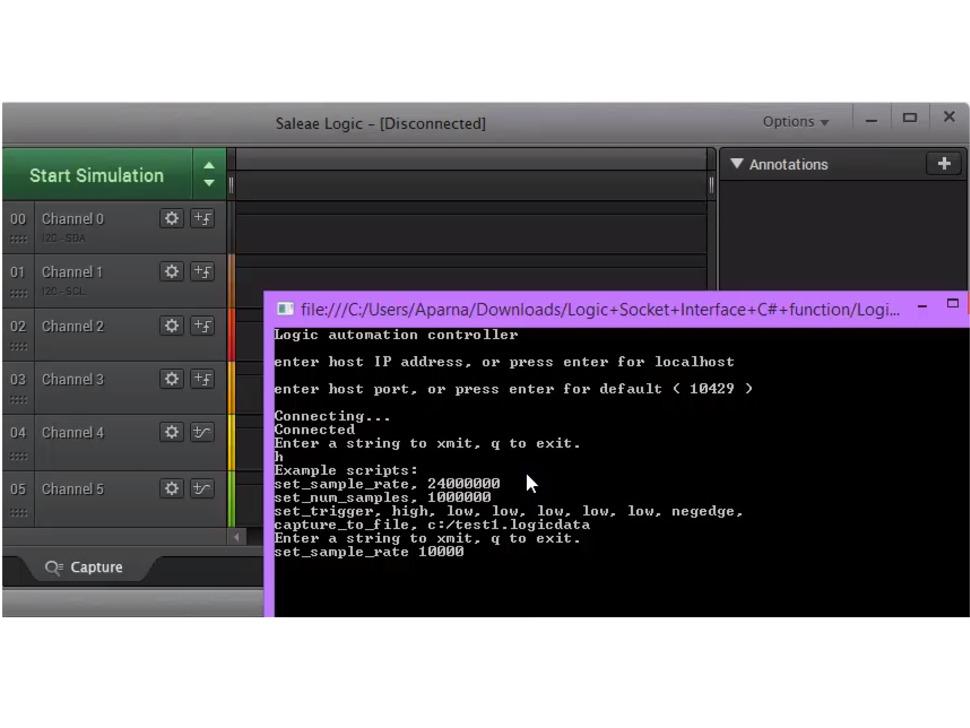
Task: Open Channel 5 settings gear
Action: pos(172,488)
